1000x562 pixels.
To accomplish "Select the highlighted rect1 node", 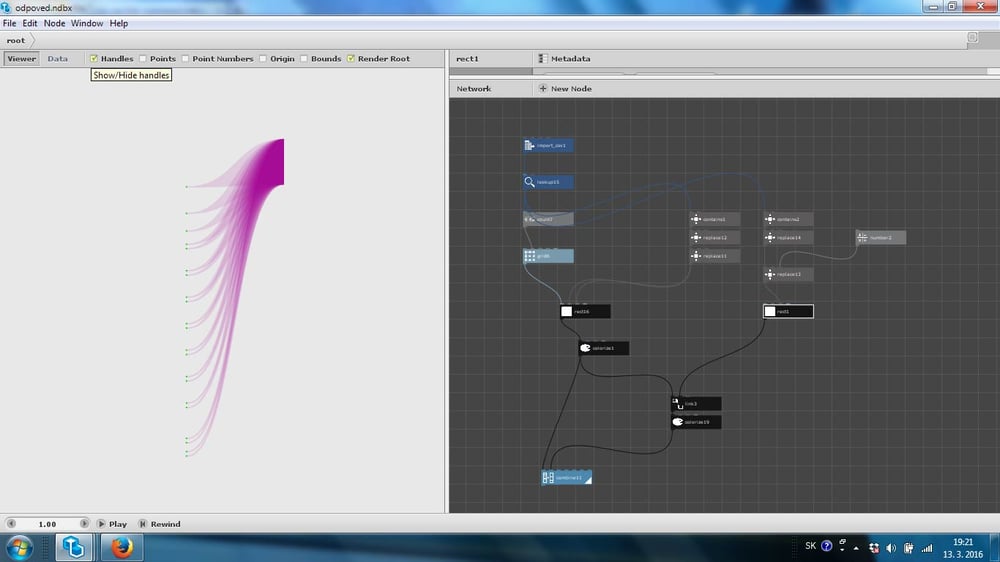I will coord(788,311).
